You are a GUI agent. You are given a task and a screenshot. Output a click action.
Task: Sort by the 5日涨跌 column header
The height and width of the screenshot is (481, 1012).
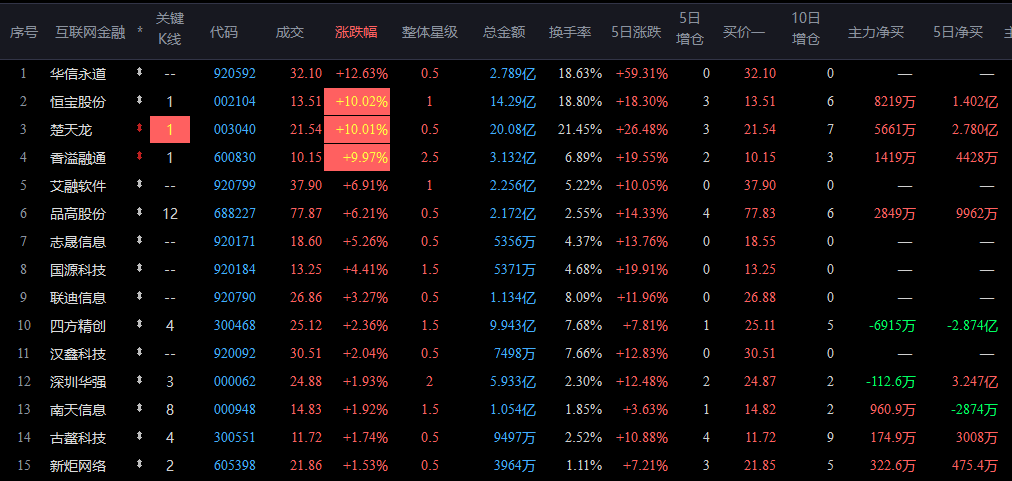coord(636,32)
